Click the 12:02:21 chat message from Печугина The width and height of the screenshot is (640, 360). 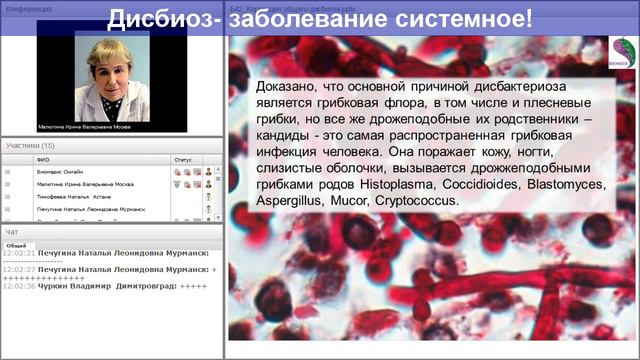pos(106,257)
